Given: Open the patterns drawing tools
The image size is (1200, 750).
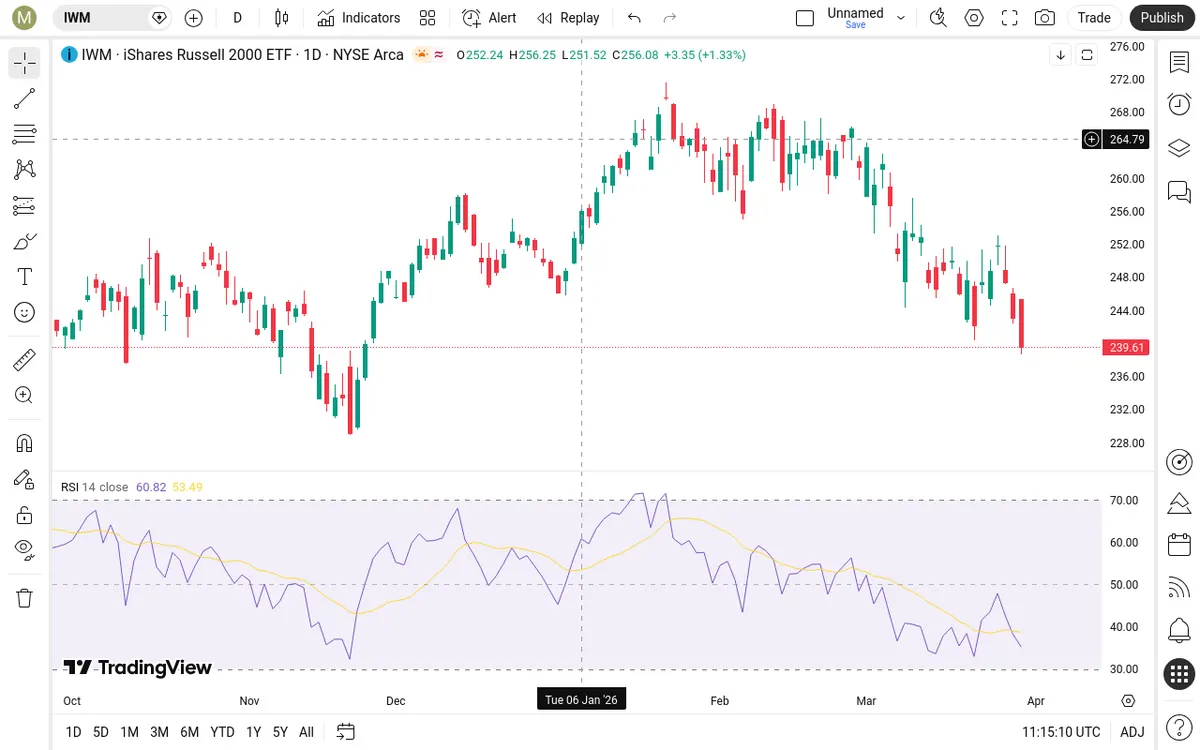Looking at the screenshot, I should point(25,169).
